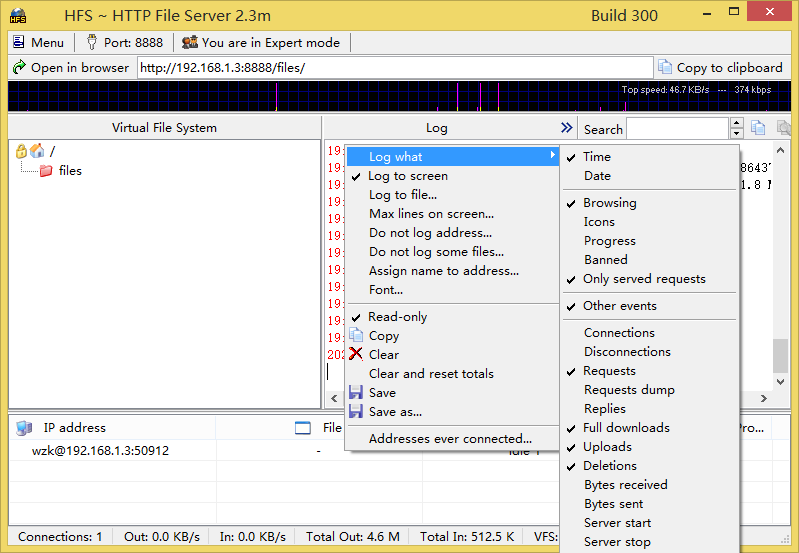This screenshot has height=553, width=799.
Task: Click Copy to clipboard button
Action: (x=721, y=67)
